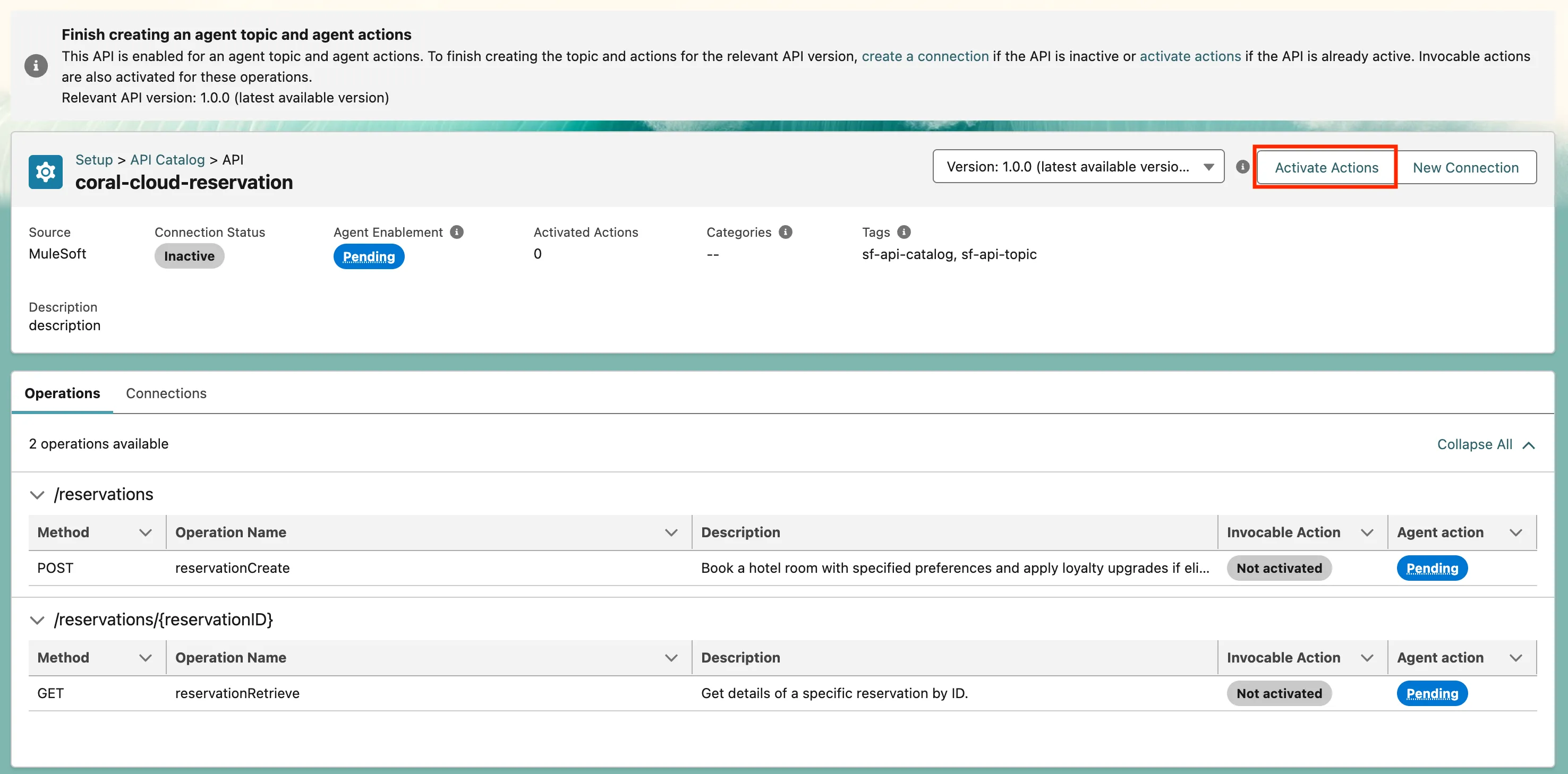The height and width of the screenshot is (774, 1568).
Task: Click the Activate Actions button
Action: pos(1326,167)
